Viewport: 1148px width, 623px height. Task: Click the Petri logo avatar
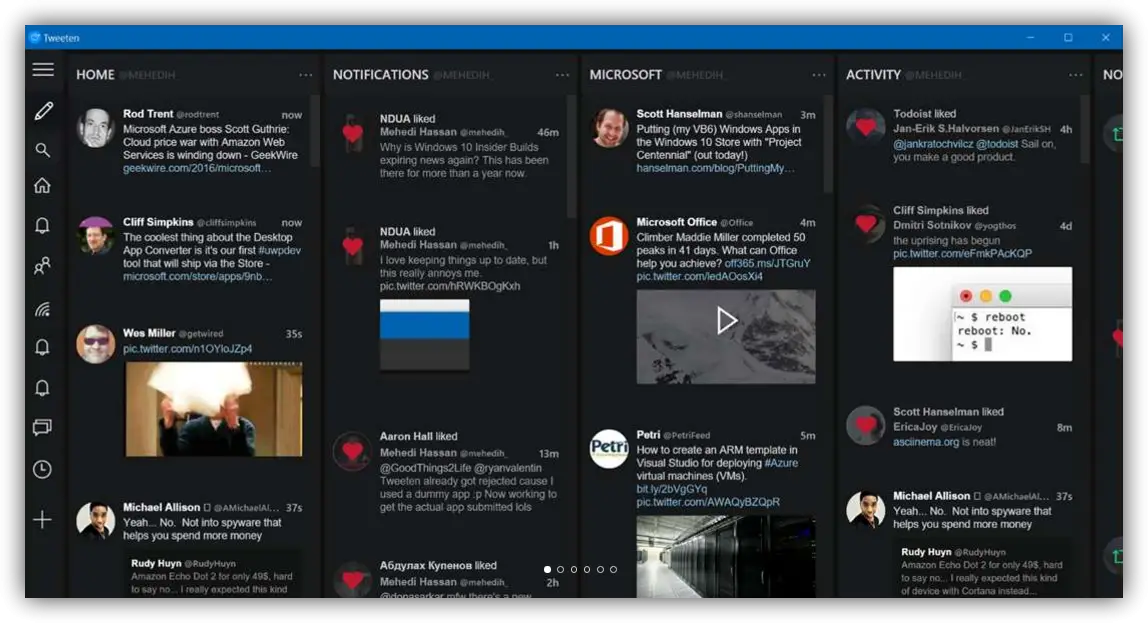tap(609, 448)
